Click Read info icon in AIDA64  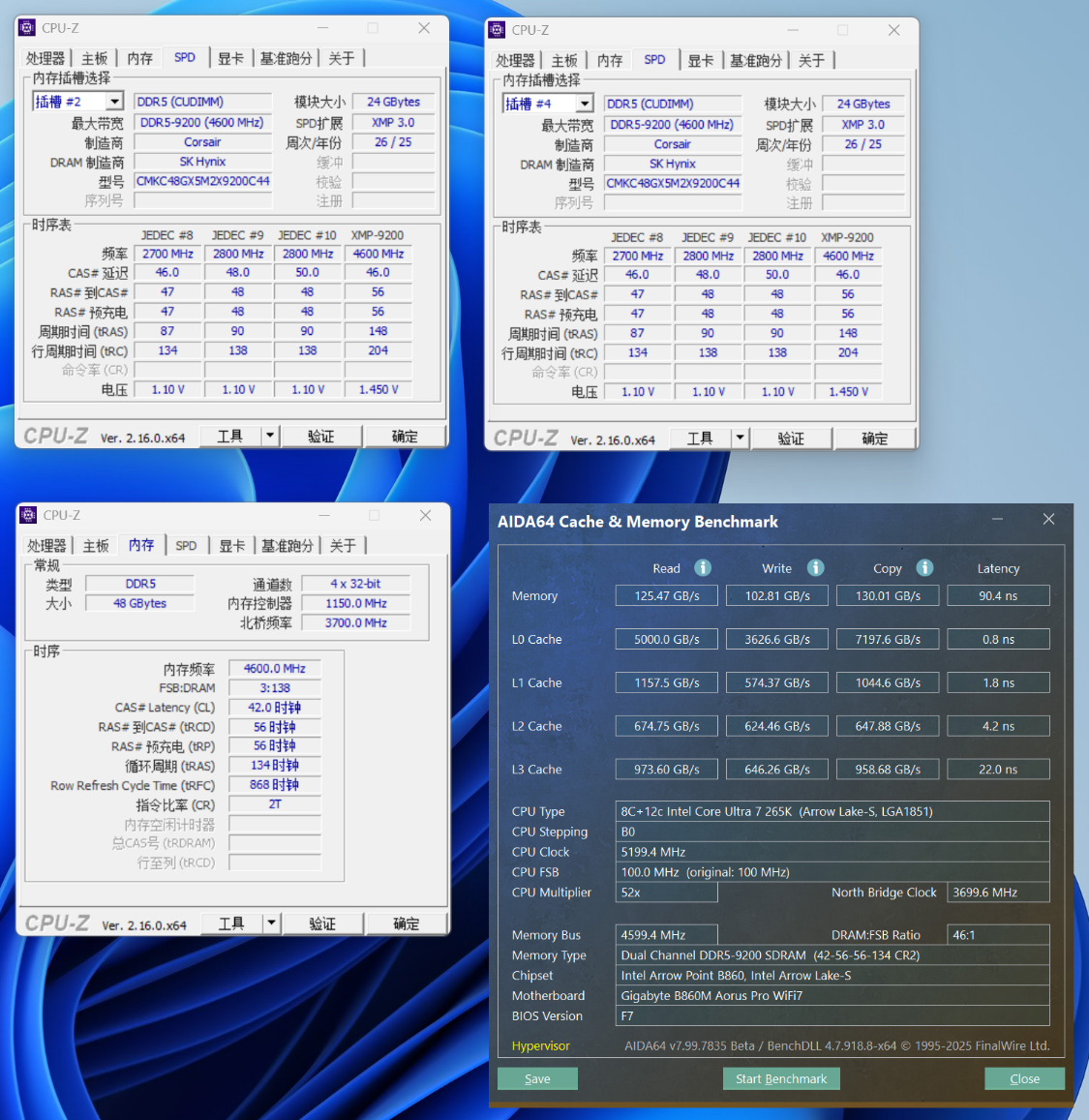703,568
